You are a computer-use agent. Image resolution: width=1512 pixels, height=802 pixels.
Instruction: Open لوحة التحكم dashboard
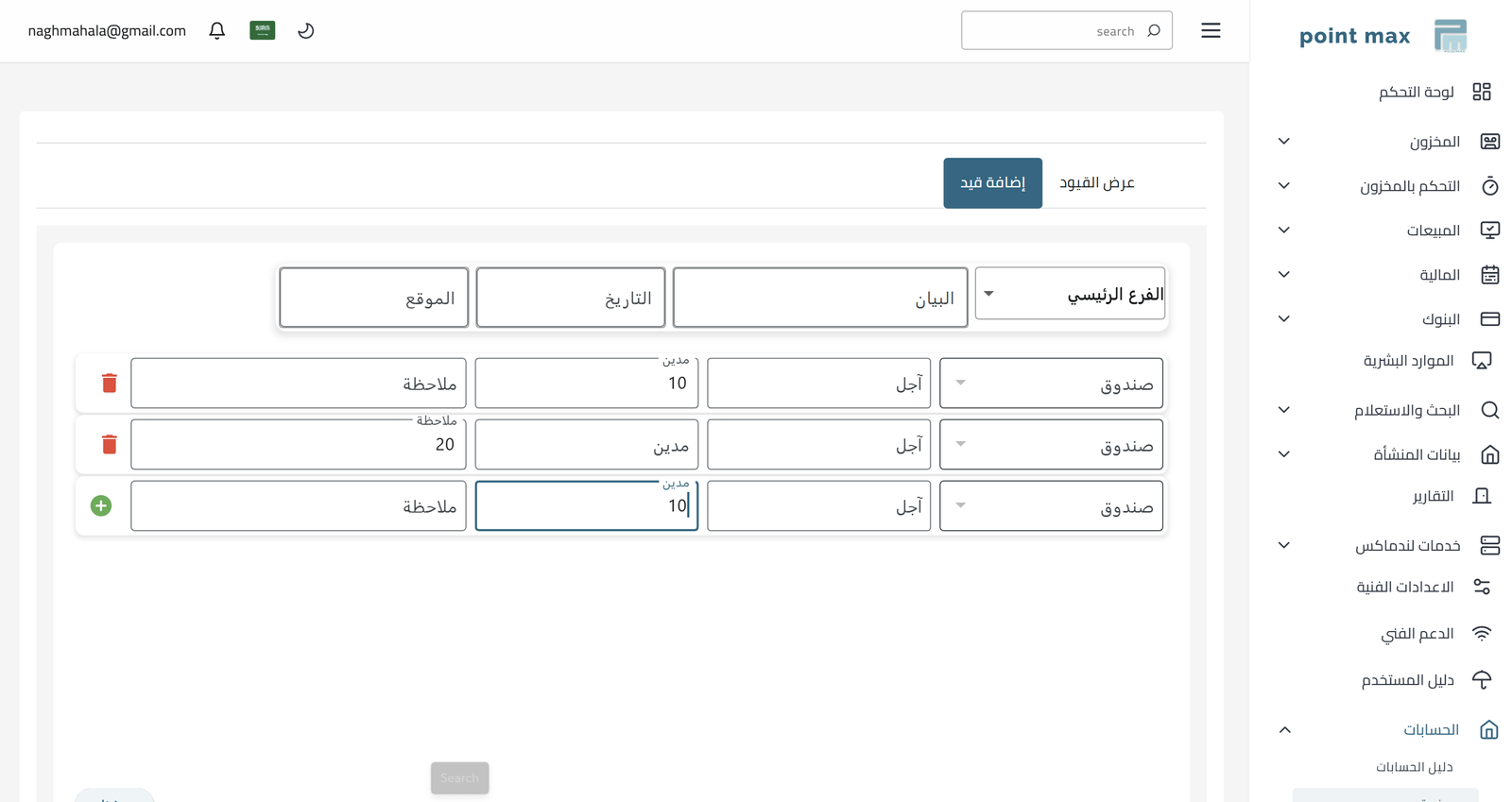tap(1416, 92)
